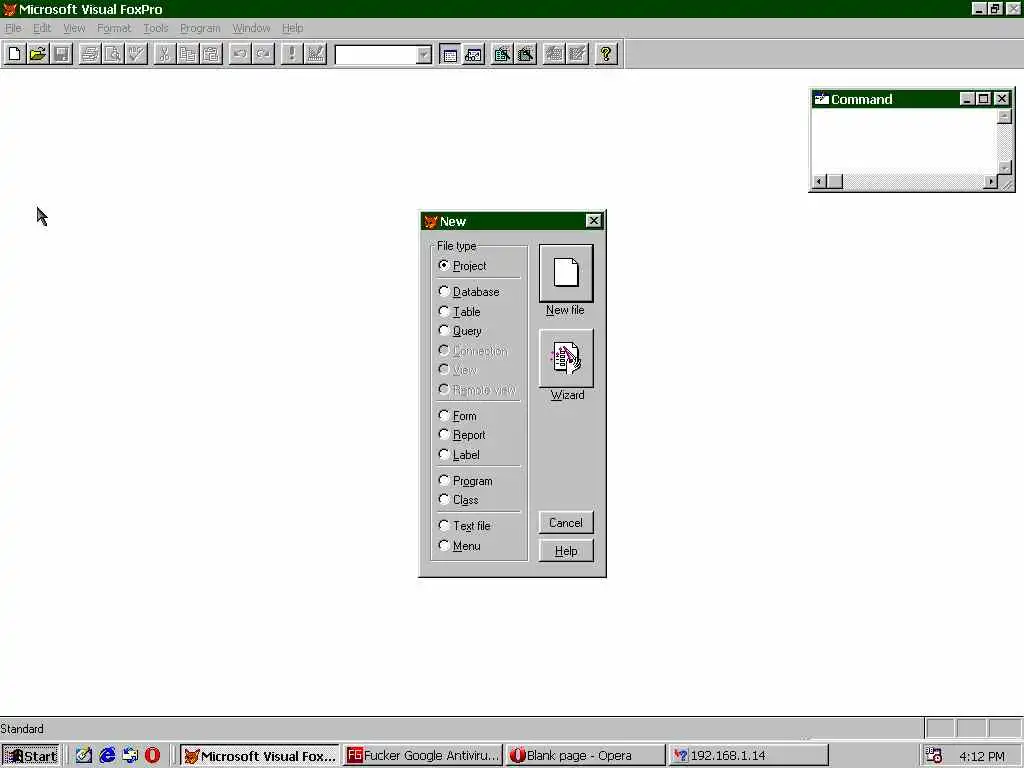1024x768 pixels.
Task: Maximize the Command window
Action: (984, 99)
